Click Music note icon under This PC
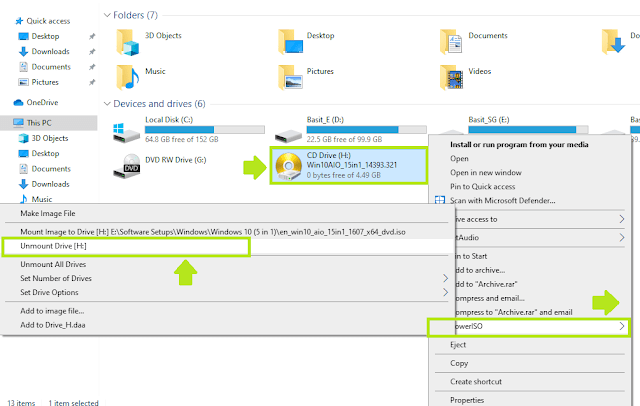The image size is (640, 406). click(x=24, y=199)
